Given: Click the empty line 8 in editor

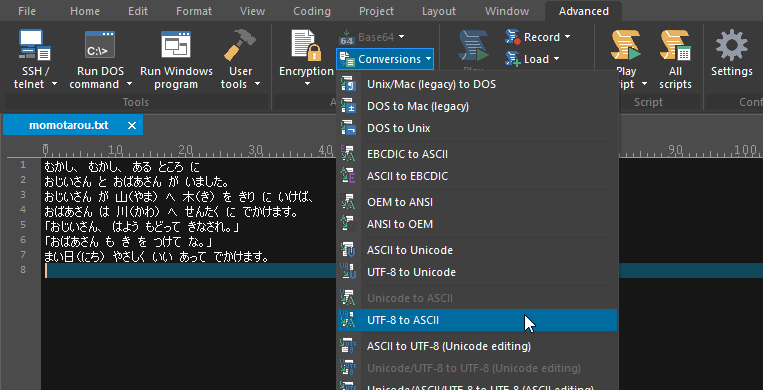Looking at the screenshot, I should click(190, 270).
